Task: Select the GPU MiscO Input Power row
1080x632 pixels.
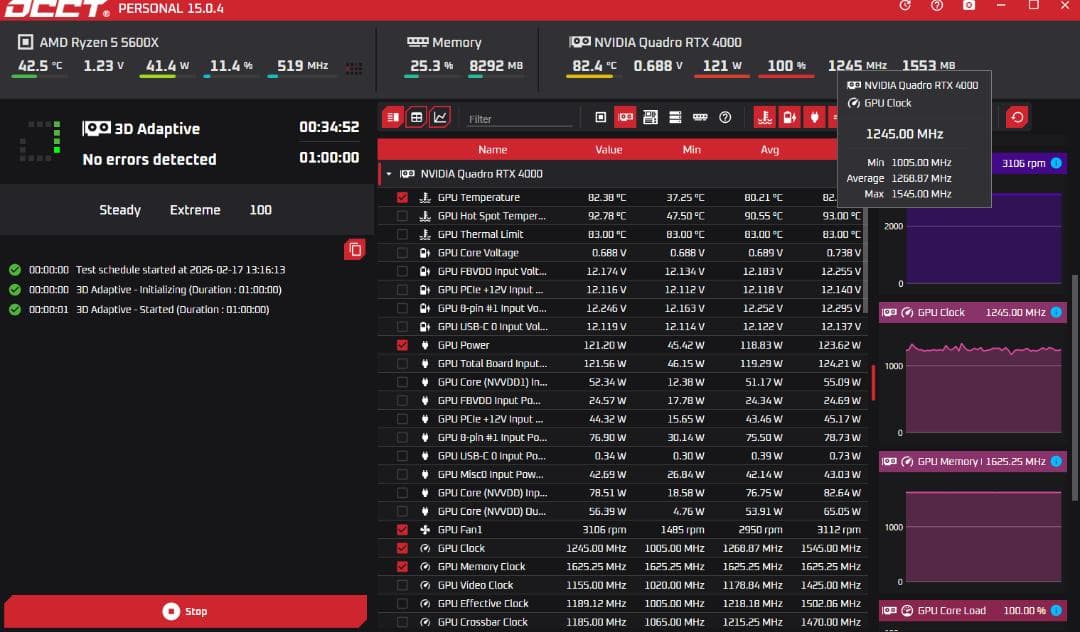Action: 623,474
